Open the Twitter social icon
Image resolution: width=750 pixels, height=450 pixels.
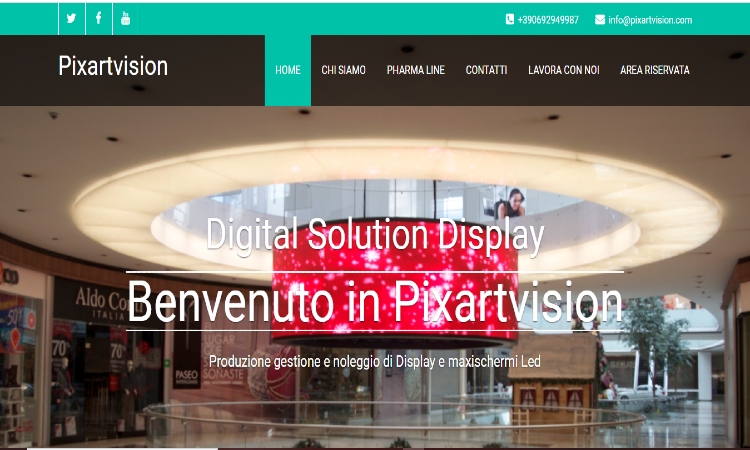click(71, 18)
